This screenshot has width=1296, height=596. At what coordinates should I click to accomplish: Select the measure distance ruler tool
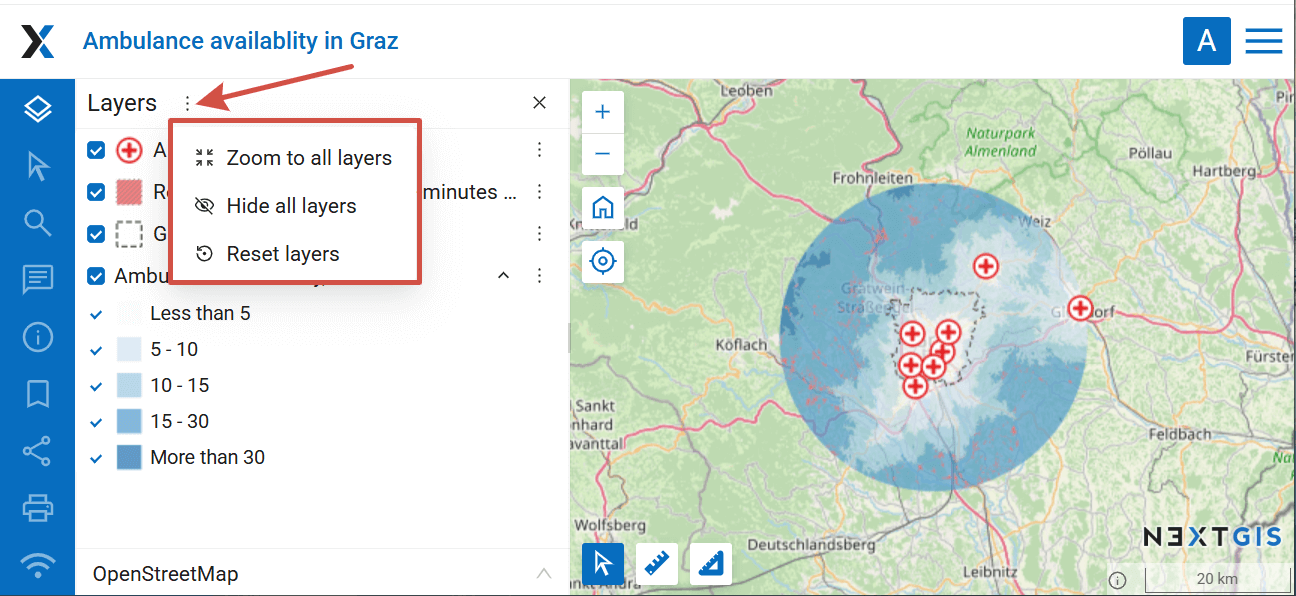657,564
